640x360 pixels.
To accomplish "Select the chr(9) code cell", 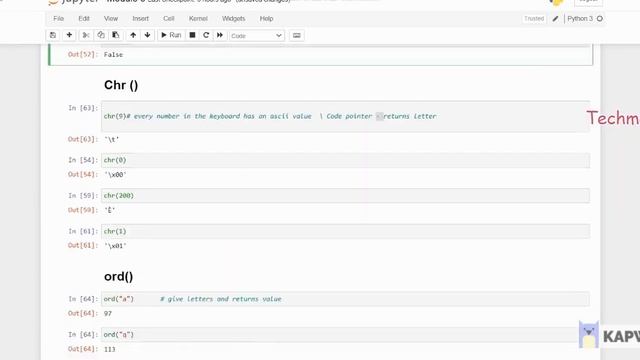I will tap(345, 116).
